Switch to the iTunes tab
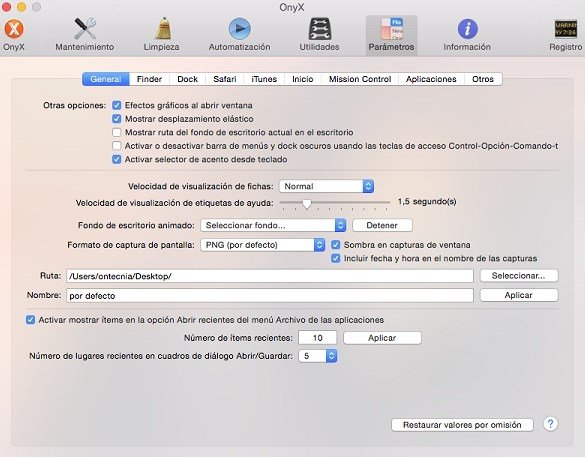Screen dimensions: 585x457 pyautogui.click(x=264, y=79)
